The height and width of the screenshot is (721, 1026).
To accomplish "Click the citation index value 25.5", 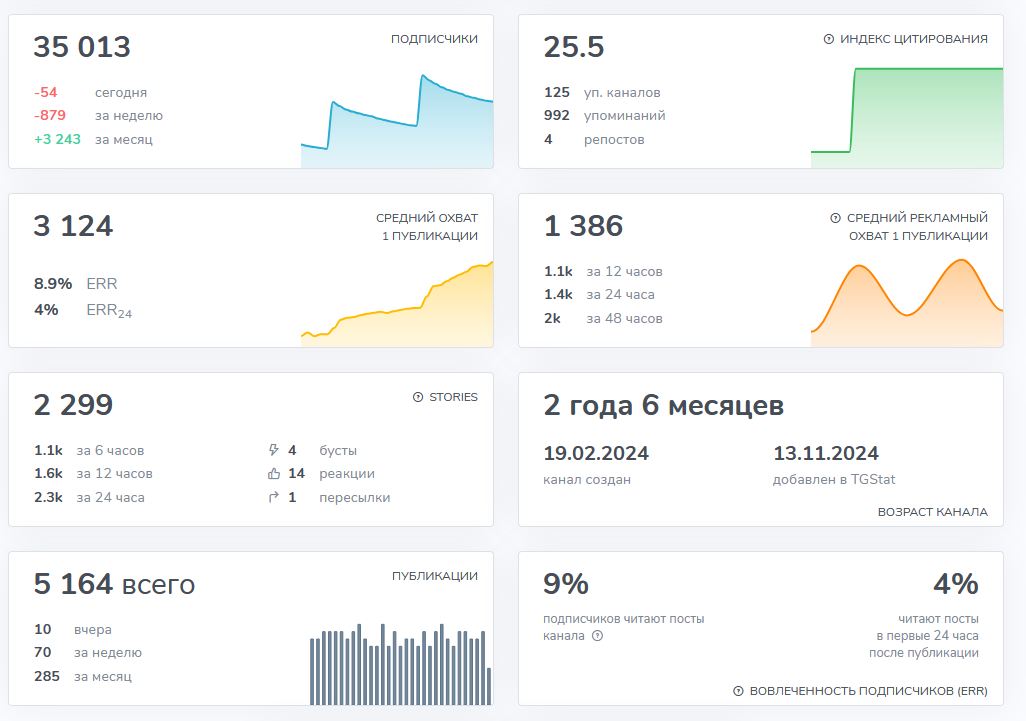I will pos(574,47).
